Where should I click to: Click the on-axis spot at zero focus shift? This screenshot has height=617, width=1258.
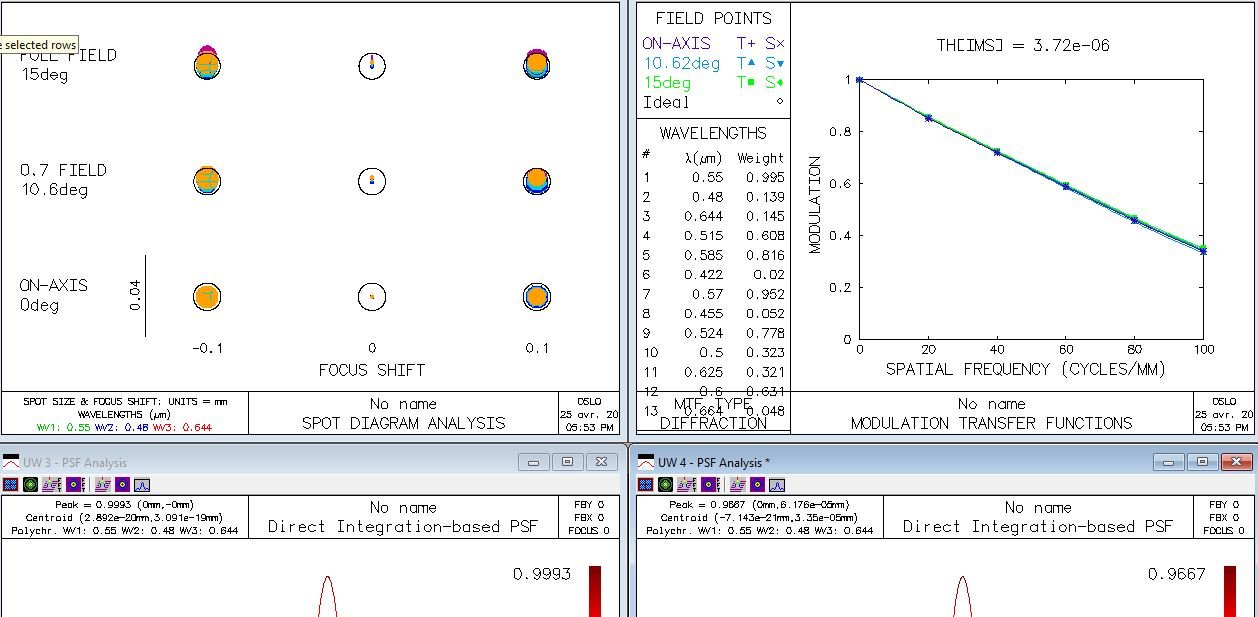(372, 296)
